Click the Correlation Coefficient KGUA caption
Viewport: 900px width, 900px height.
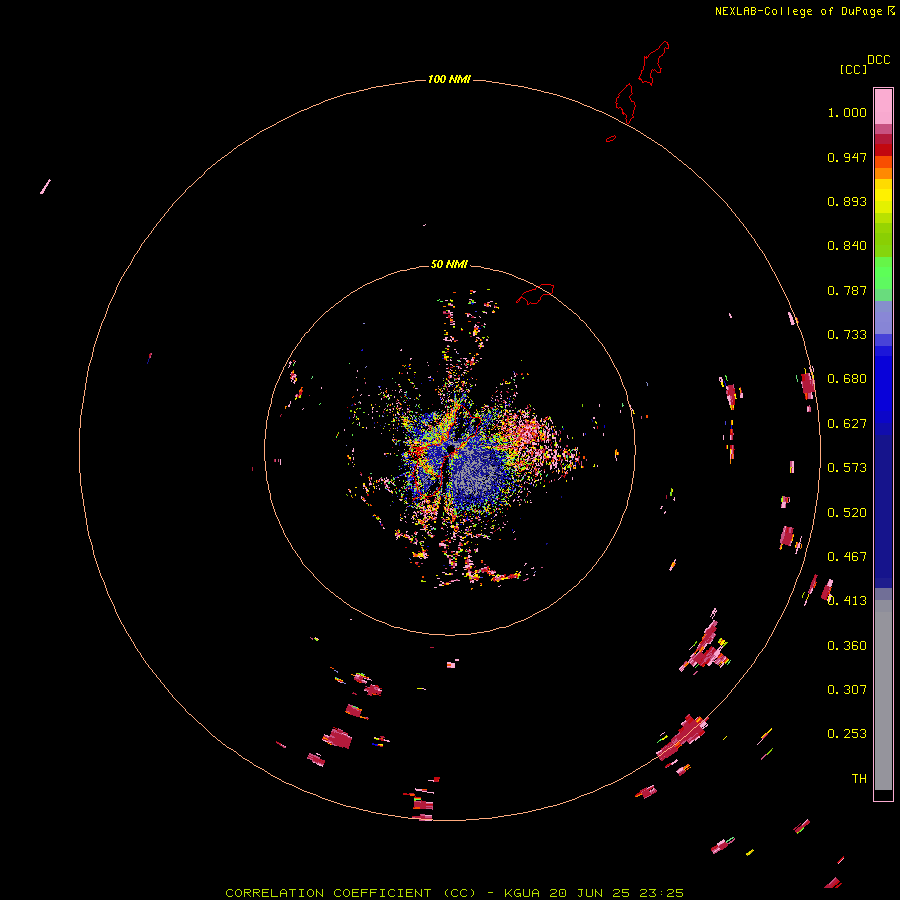click(x=454, y=893)
